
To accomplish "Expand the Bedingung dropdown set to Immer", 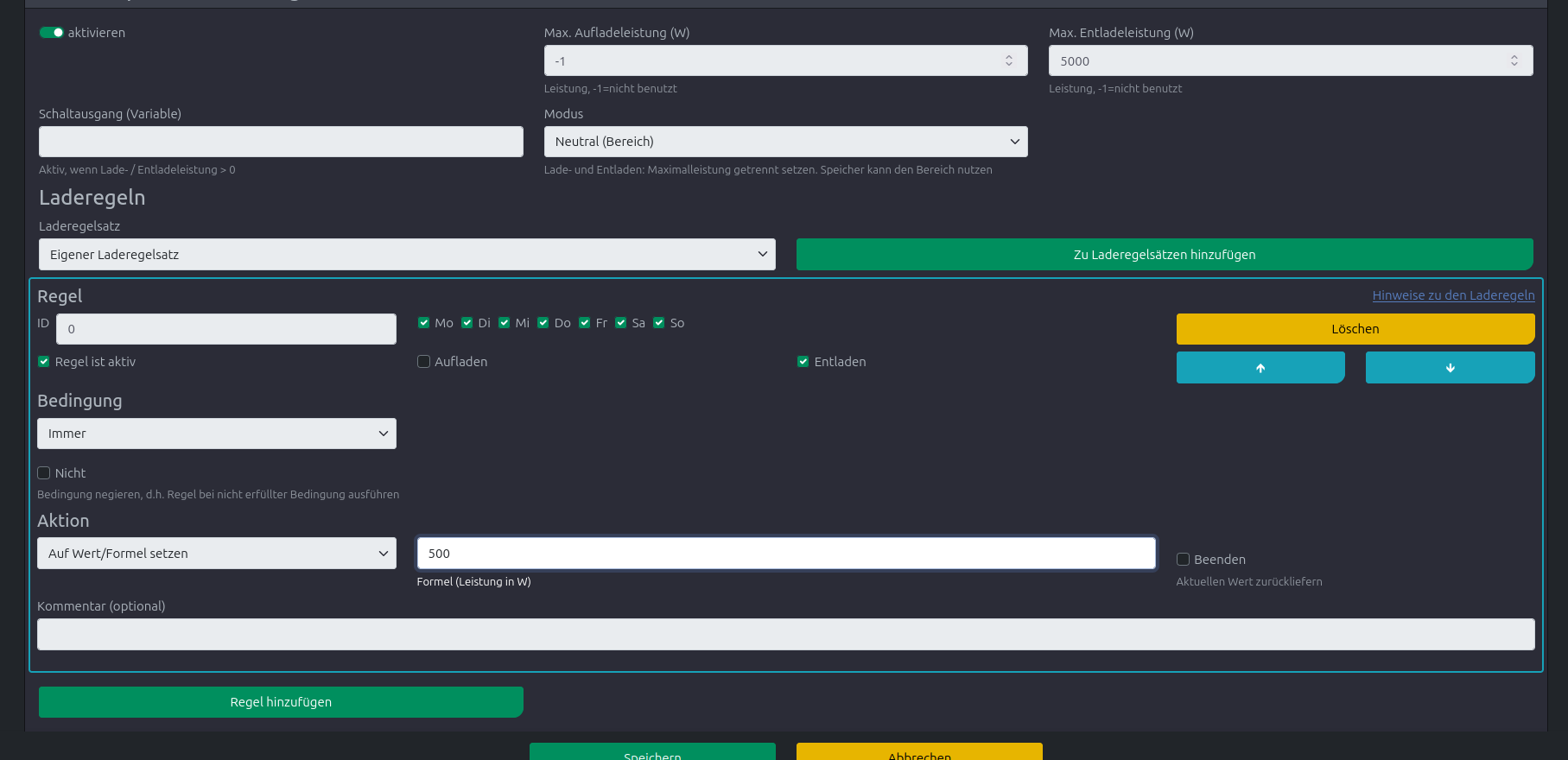I will tap(216, 434).
